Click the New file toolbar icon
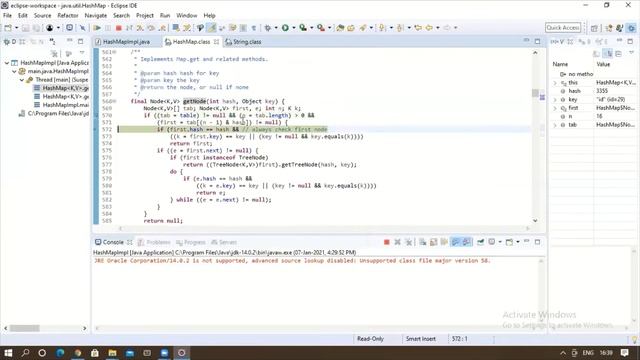This screenshot has width=640, height=360. tap(8, 28)
